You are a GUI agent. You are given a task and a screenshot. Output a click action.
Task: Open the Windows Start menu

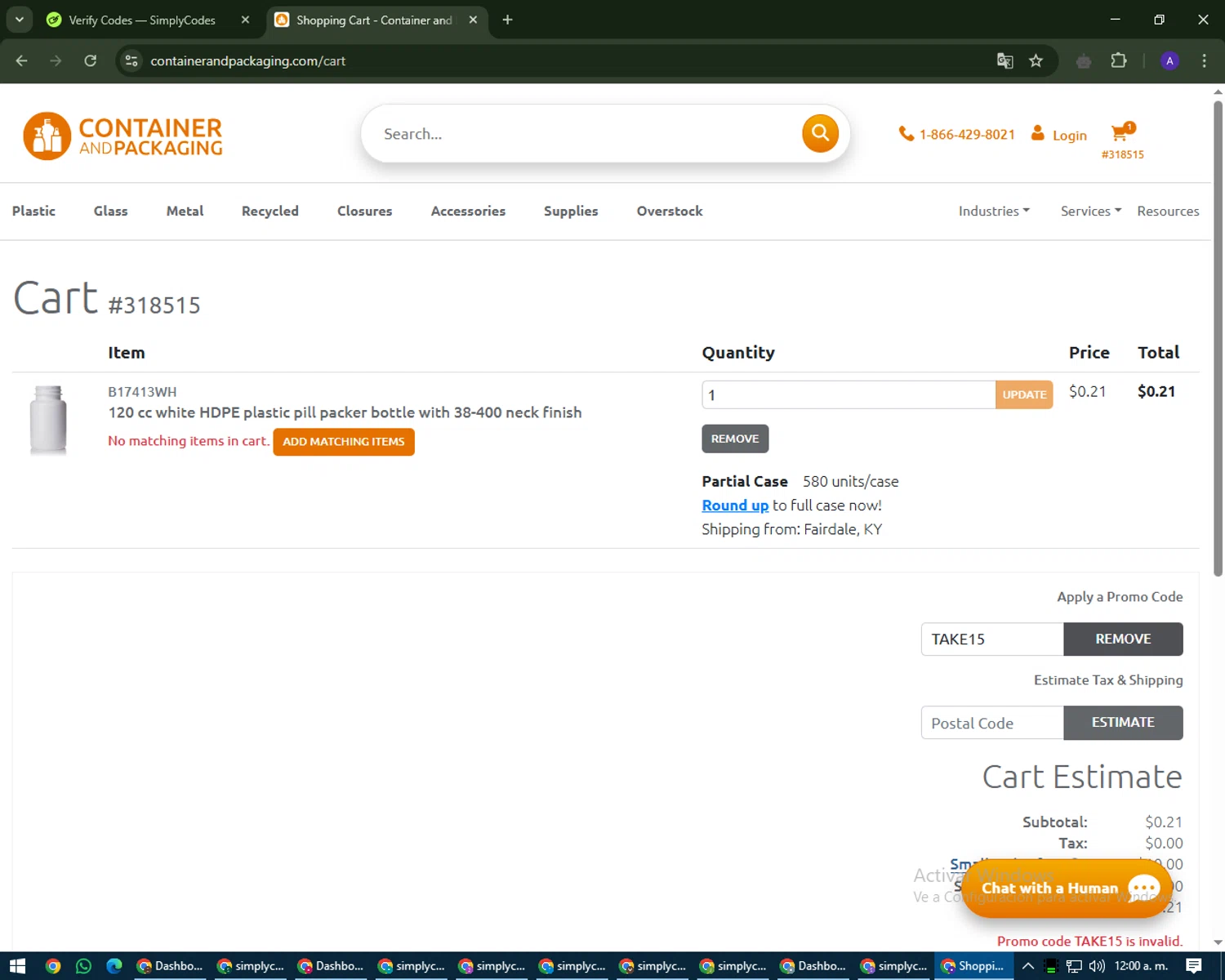pyautogui.click(x=17, y=966)
